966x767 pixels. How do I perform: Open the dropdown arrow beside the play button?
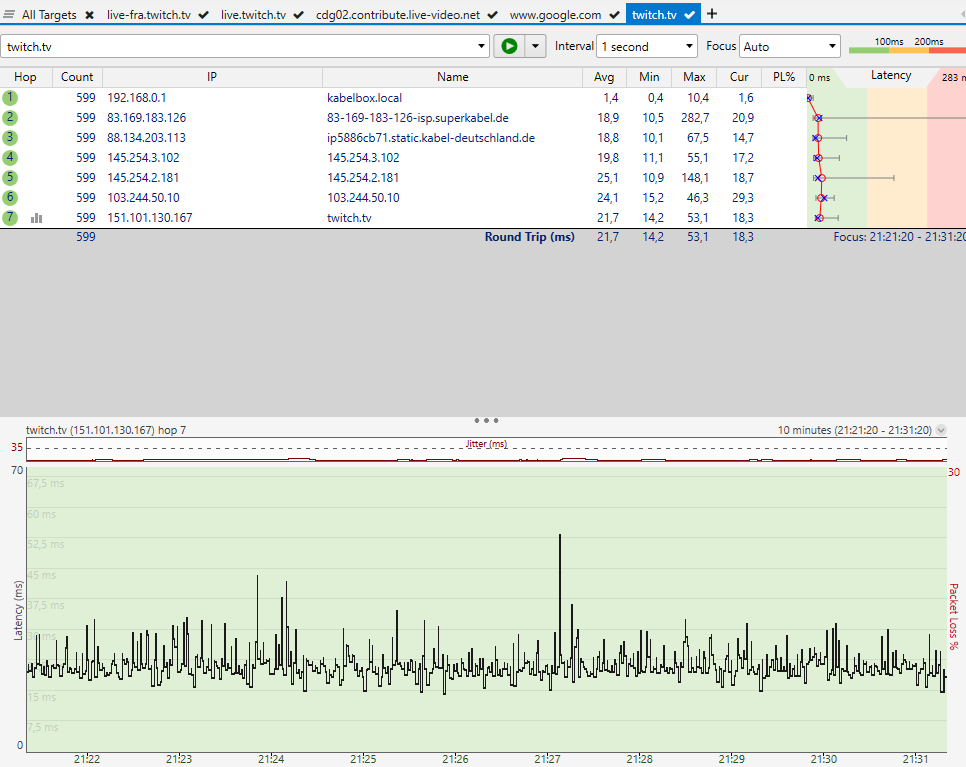pos(535,46)
